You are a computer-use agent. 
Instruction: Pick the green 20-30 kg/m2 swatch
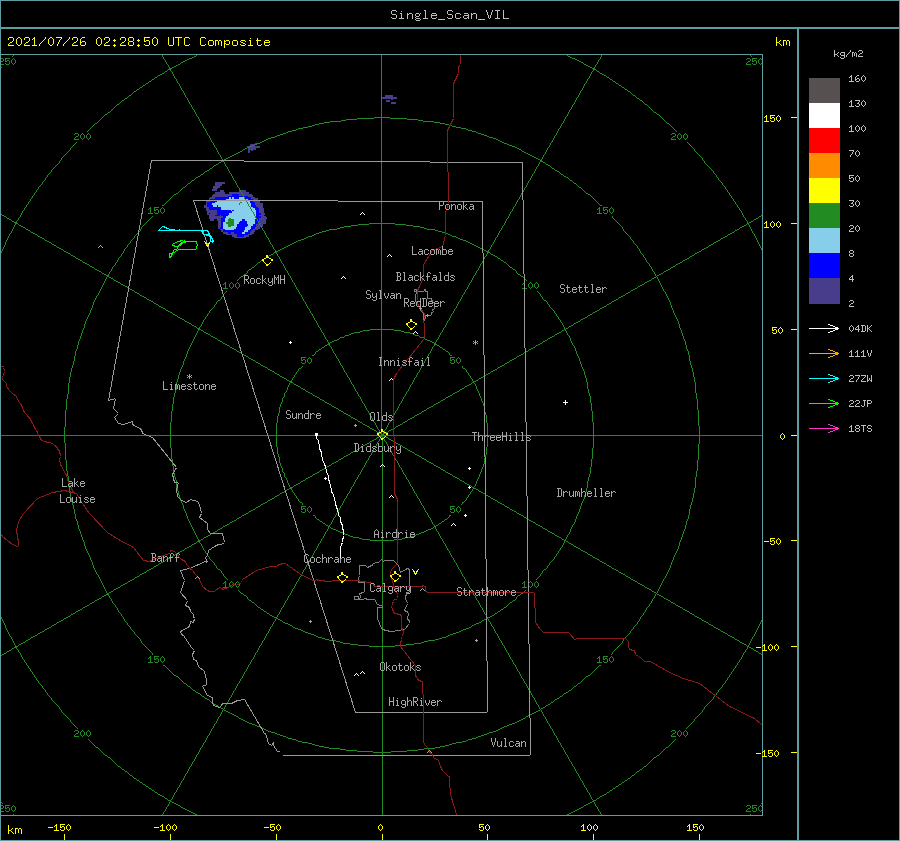coord(824,216)
